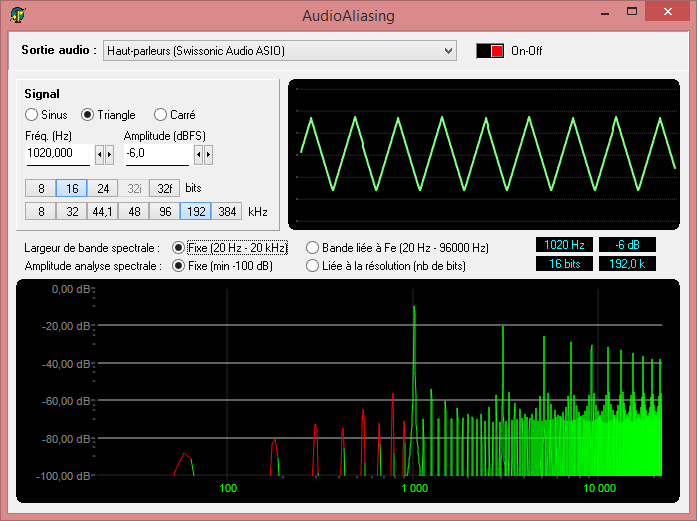Viewport: 697px width, 521px height.
Task: Decrease frequency with left arrow stepper
Action: [99, 154]
